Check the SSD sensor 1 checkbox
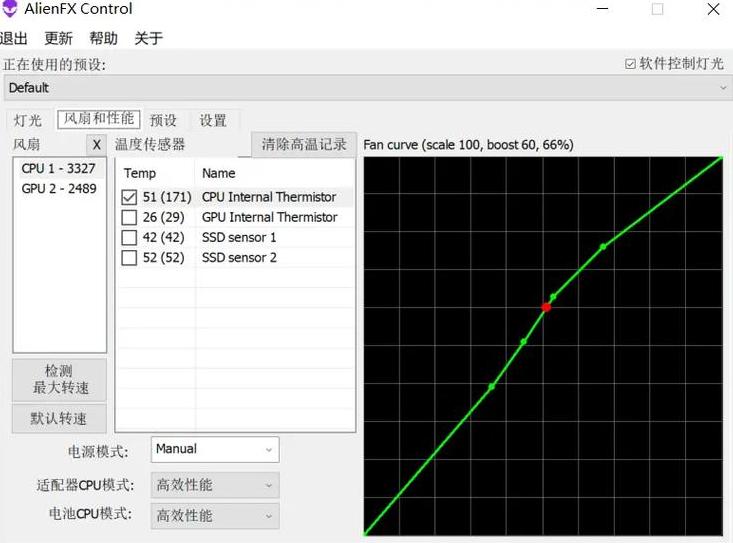733x543 pixels. click(x=129, y=237)
